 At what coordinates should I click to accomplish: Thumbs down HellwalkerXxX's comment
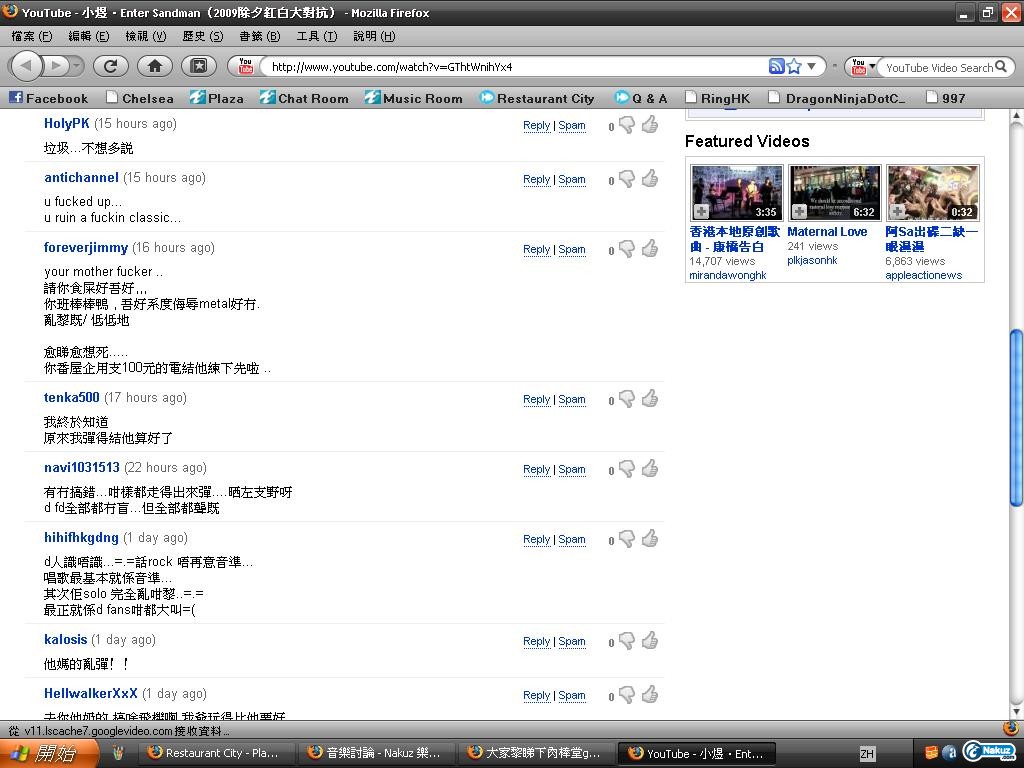coord(626,696)
